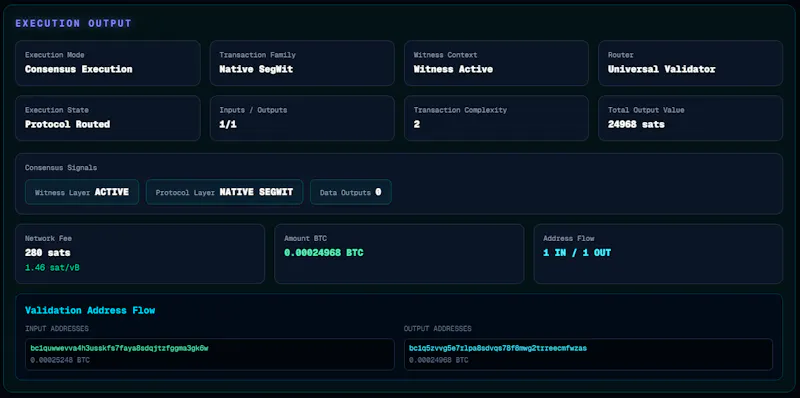Click the Amount BTC label

point(305,238)
